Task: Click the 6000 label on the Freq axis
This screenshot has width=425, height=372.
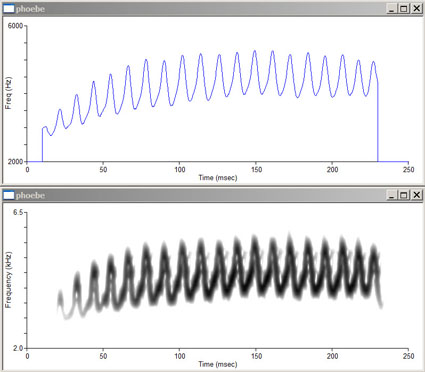Action: coord(15,26)
